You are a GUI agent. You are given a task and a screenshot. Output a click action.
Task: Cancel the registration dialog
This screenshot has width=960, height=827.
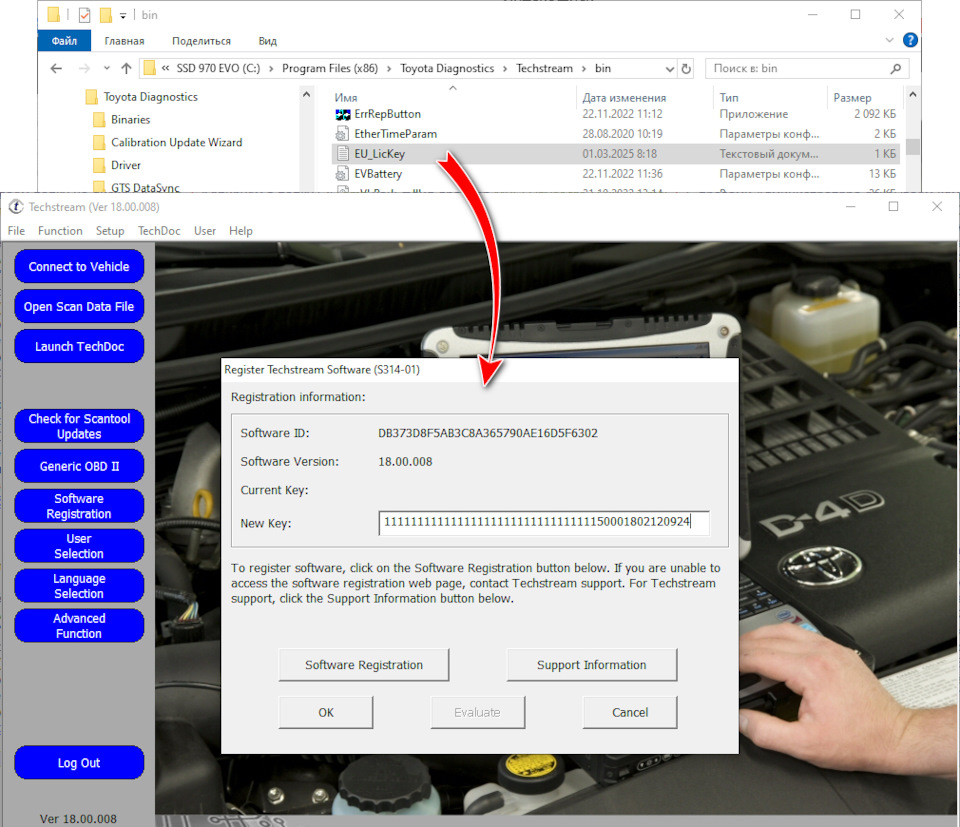(629, 712)
